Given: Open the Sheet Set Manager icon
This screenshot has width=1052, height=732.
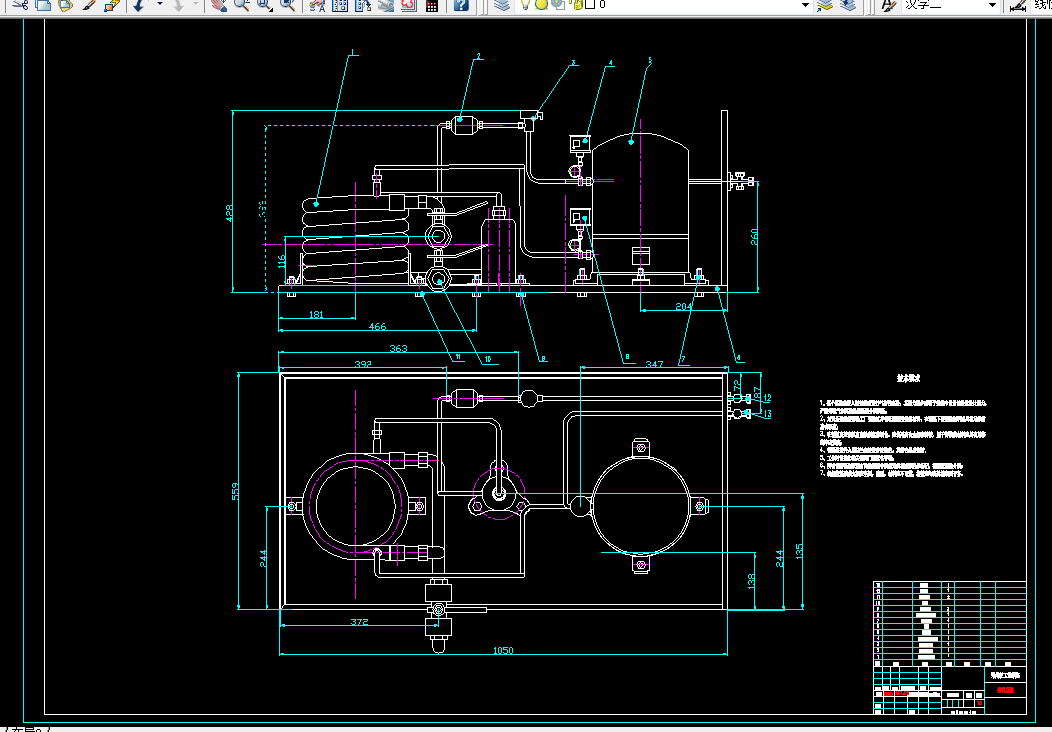Looking at the screenshot, I should 386,5.
